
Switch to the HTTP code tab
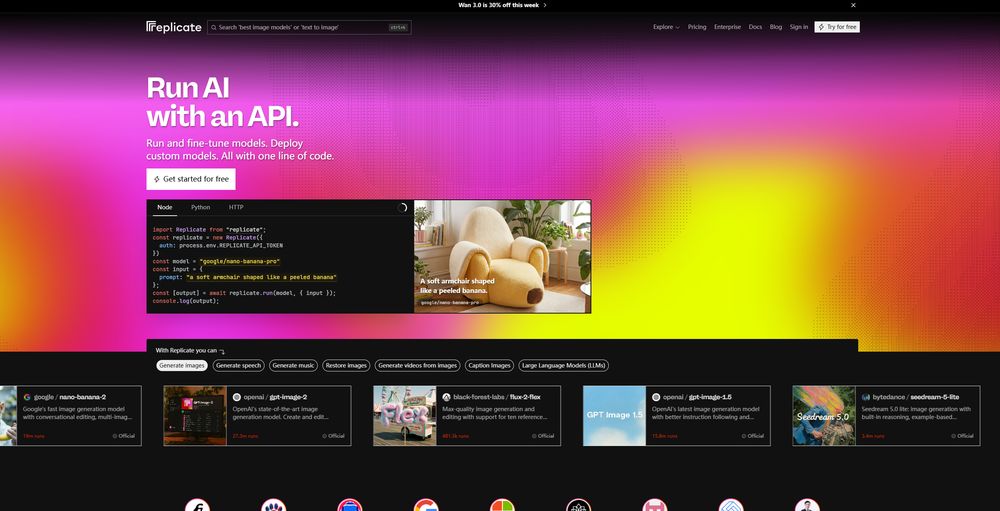236,207
